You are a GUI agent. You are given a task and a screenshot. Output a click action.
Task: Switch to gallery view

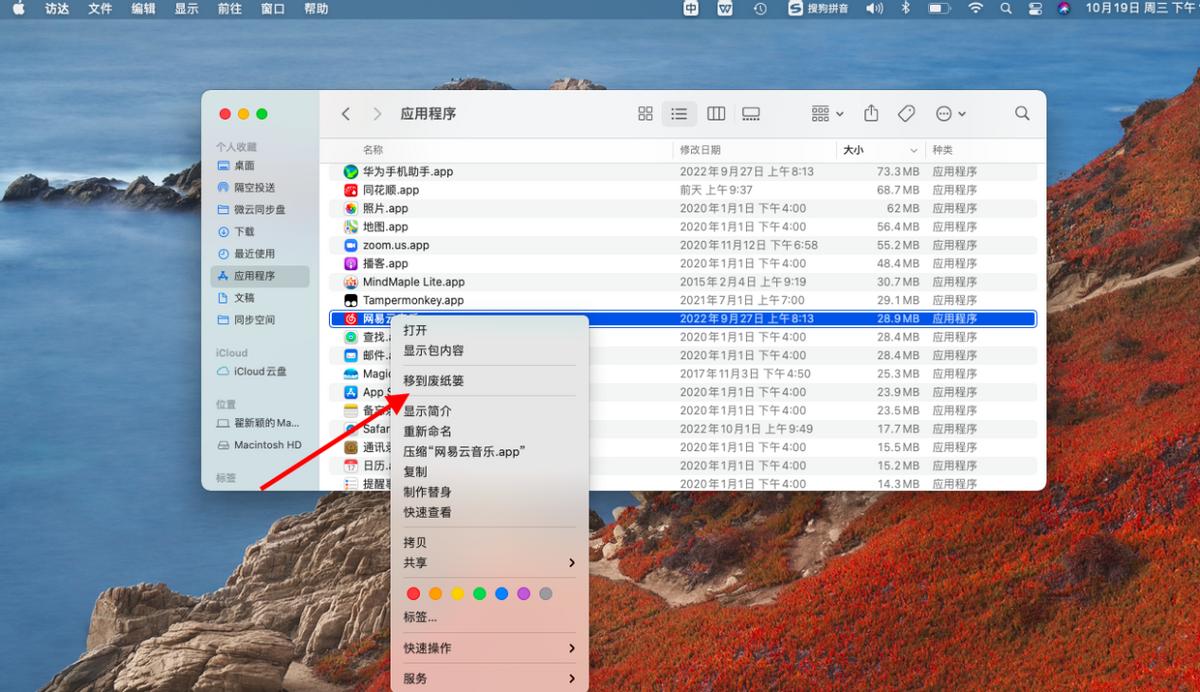[x=750, y=113]
